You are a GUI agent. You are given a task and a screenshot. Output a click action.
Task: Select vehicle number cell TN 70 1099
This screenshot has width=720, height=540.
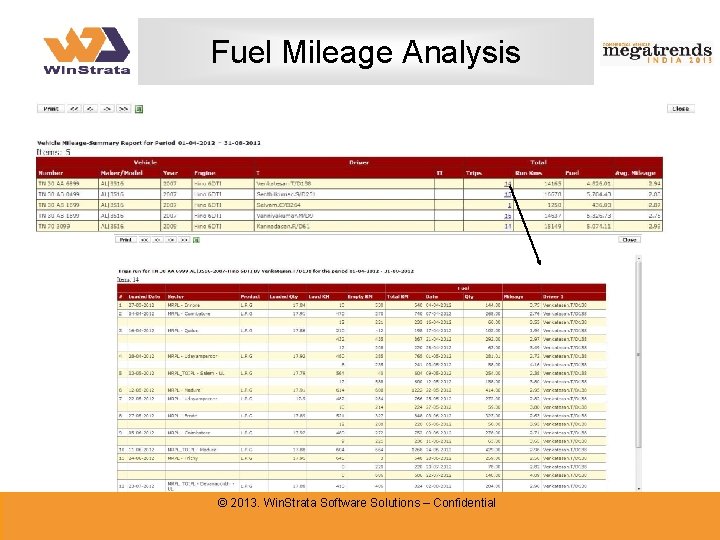(x=67, y=226)
